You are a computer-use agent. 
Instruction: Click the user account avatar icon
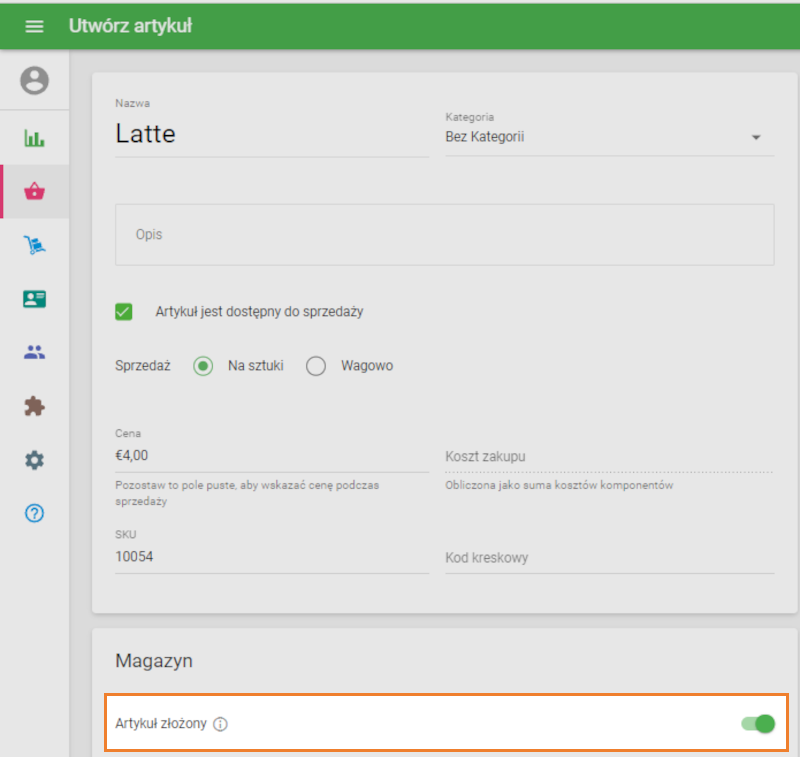34,81
